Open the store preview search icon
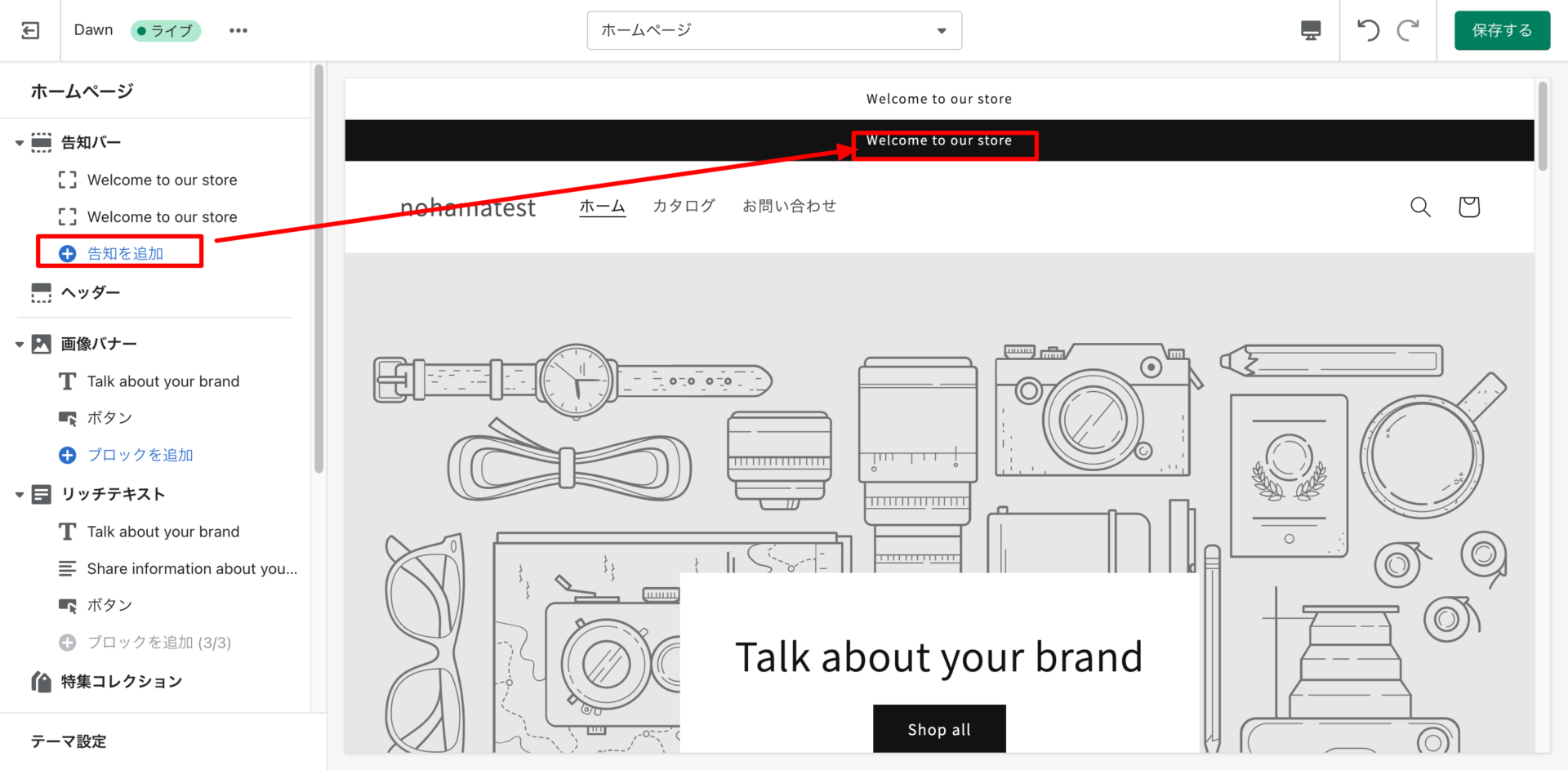This screenshot has width=1568, height=770. [1420, 207]
